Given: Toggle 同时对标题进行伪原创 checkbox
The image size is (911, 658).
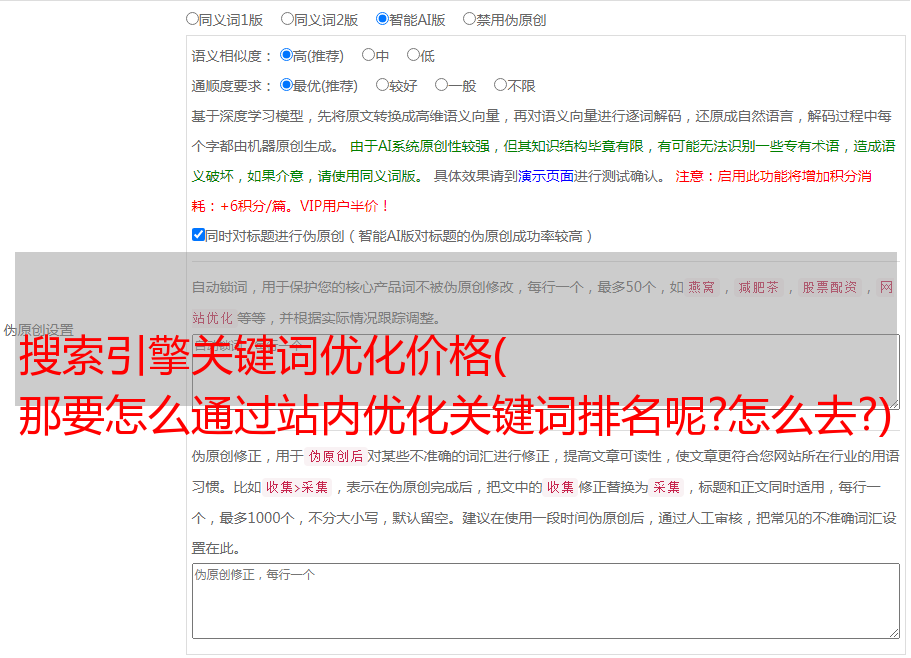Looking at the screenshot, I should pos(198,235).
